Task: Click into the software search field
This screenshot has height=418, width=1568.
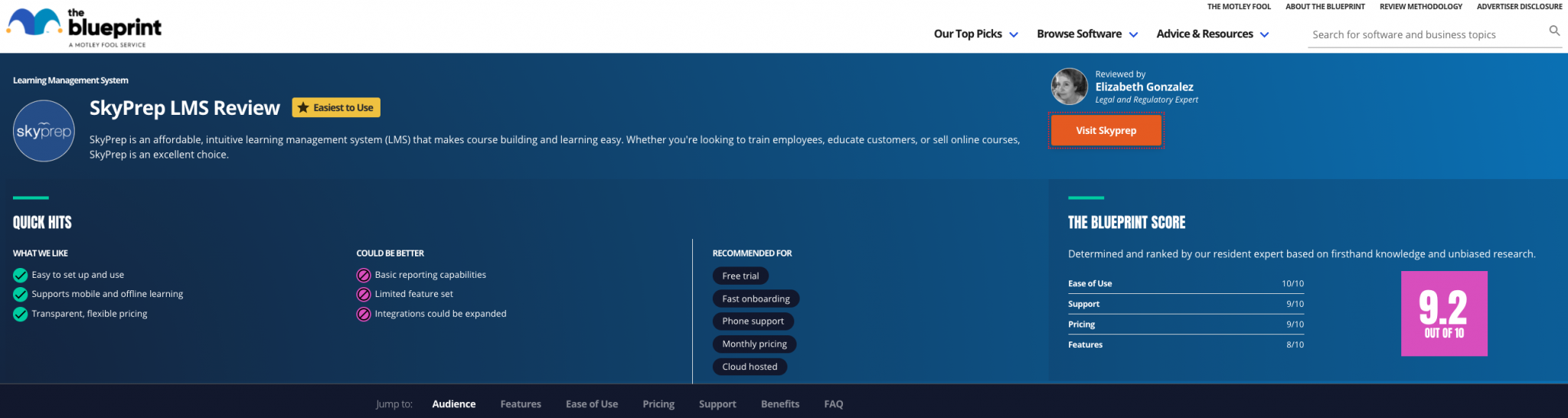Action: coord(1424,35)
